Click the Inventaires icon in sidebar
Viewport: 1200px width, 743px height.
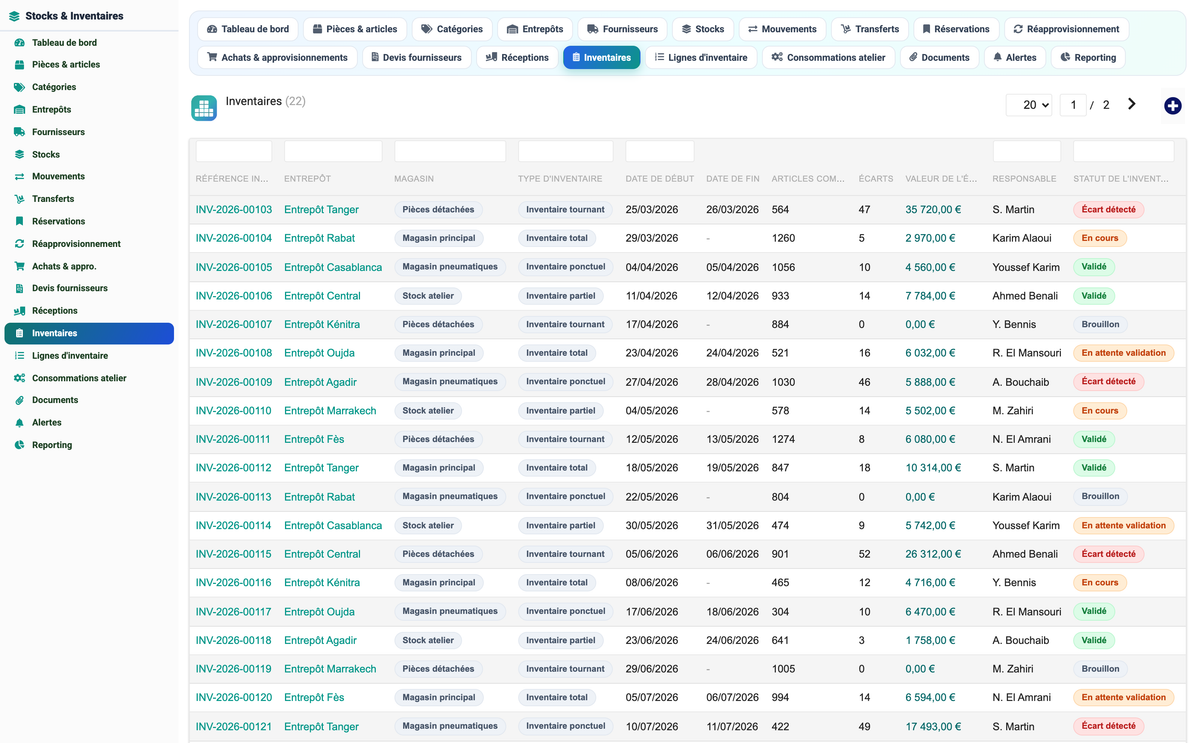pyautogui.click(x=19, y=333)
